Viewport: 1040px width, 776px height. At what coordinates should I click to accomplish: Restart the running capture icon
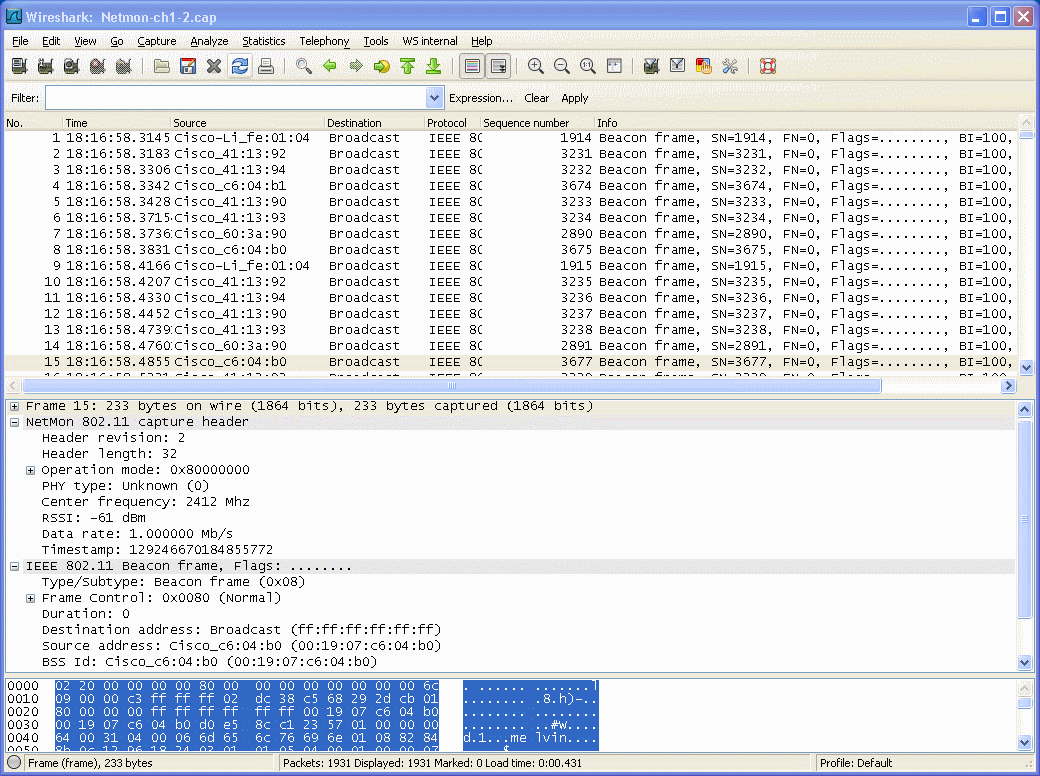(123, 66)
